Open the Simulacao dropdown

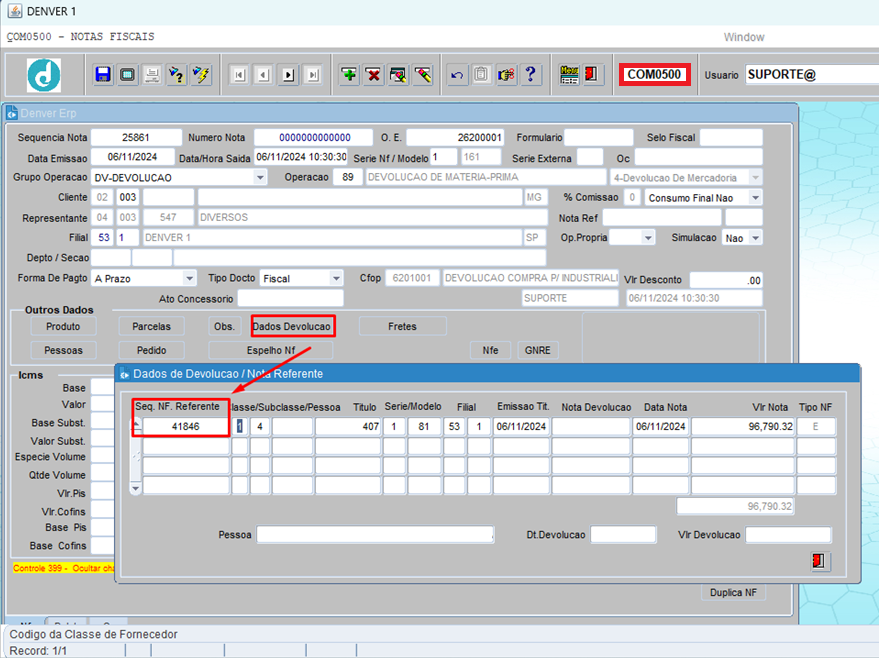754,238
